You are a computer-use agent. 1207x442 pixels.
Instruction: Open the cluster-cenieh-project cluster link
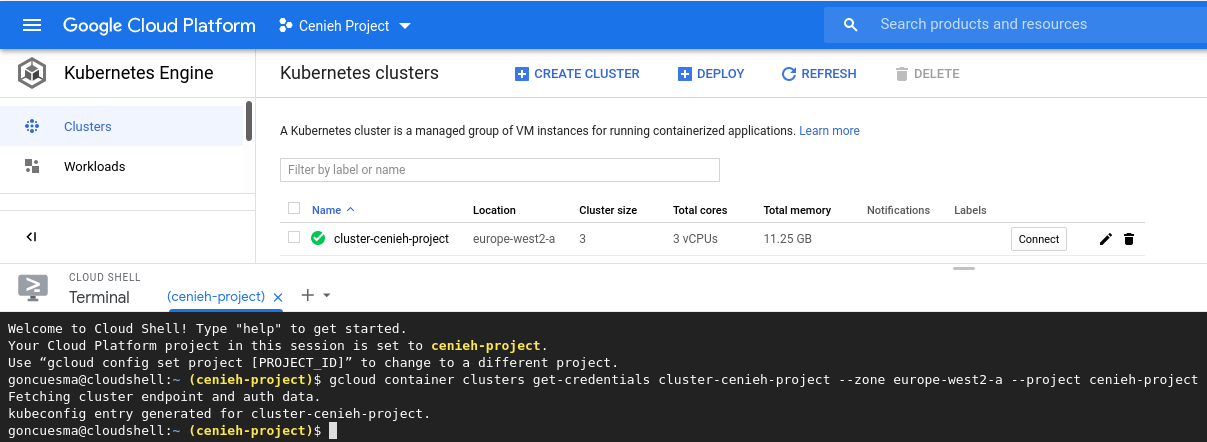[x=391, y=239]
